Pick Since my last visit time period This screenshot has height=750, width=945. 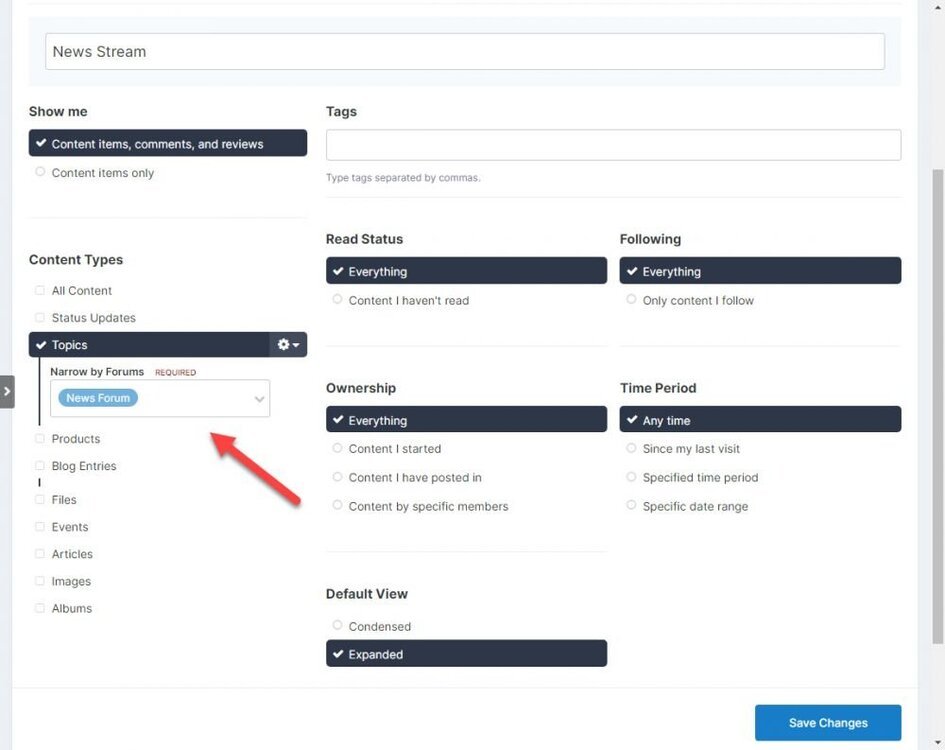[x=631, y=449]
